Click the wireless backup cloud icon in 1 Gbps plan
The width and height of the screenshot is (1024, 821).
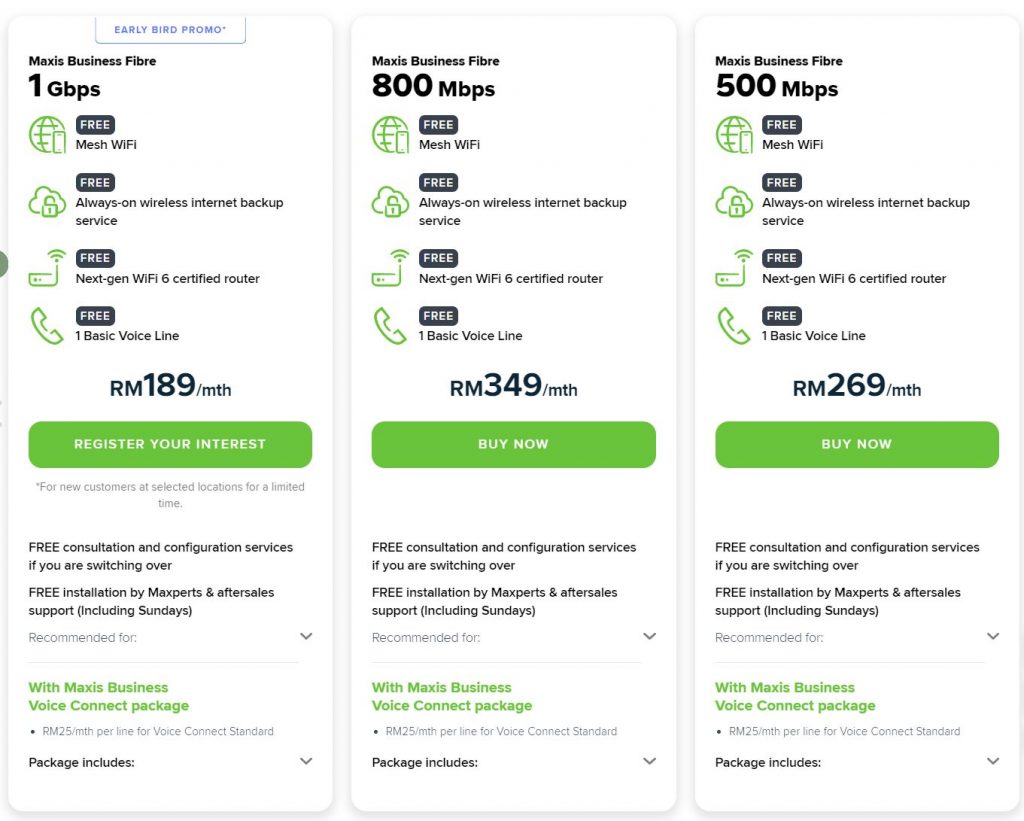(x=47, y=202)
